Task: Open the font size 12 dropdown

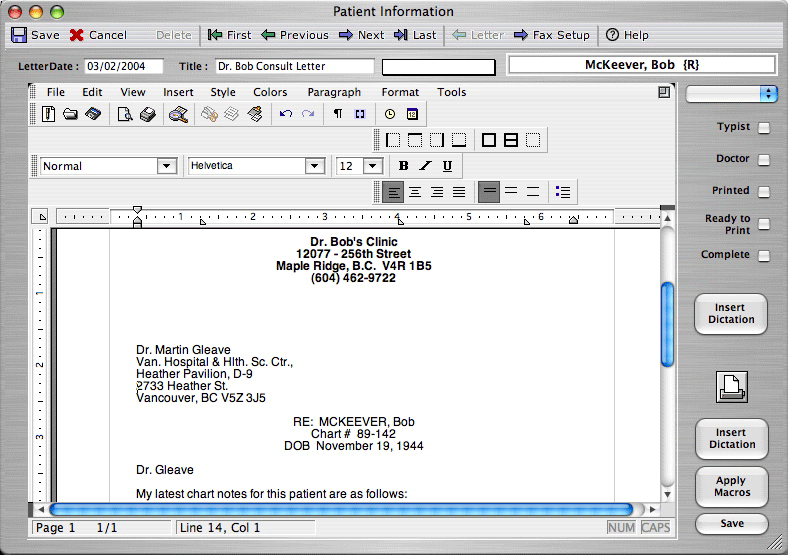Action: [372, 166]
